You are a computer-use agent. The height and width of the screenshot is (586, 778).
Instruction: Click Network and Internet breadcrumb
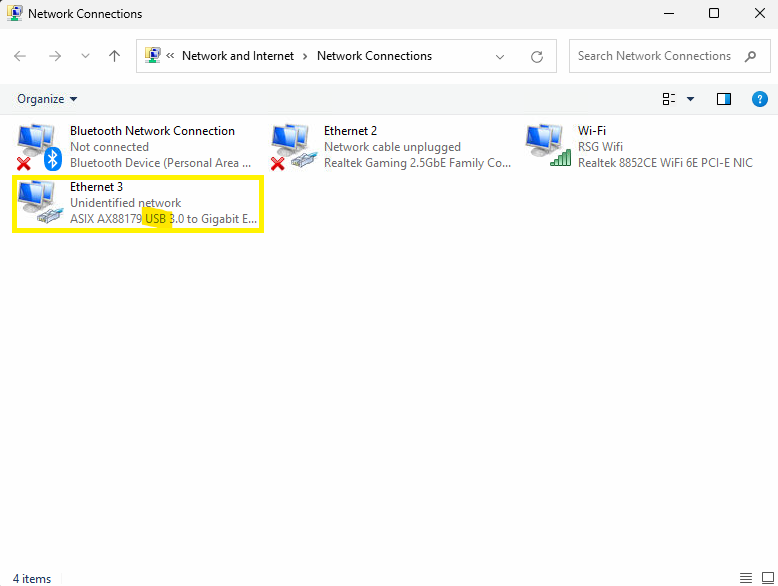click(x=238, y=56)
